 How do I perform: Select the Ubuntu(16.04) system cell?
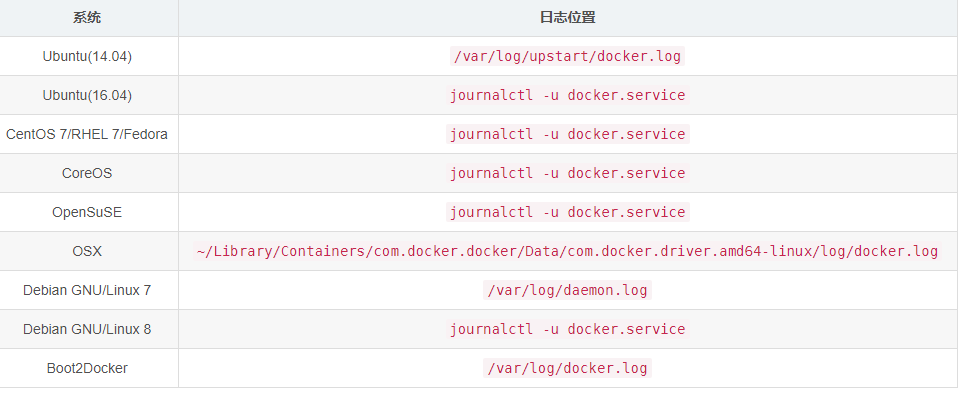[87, 95]
